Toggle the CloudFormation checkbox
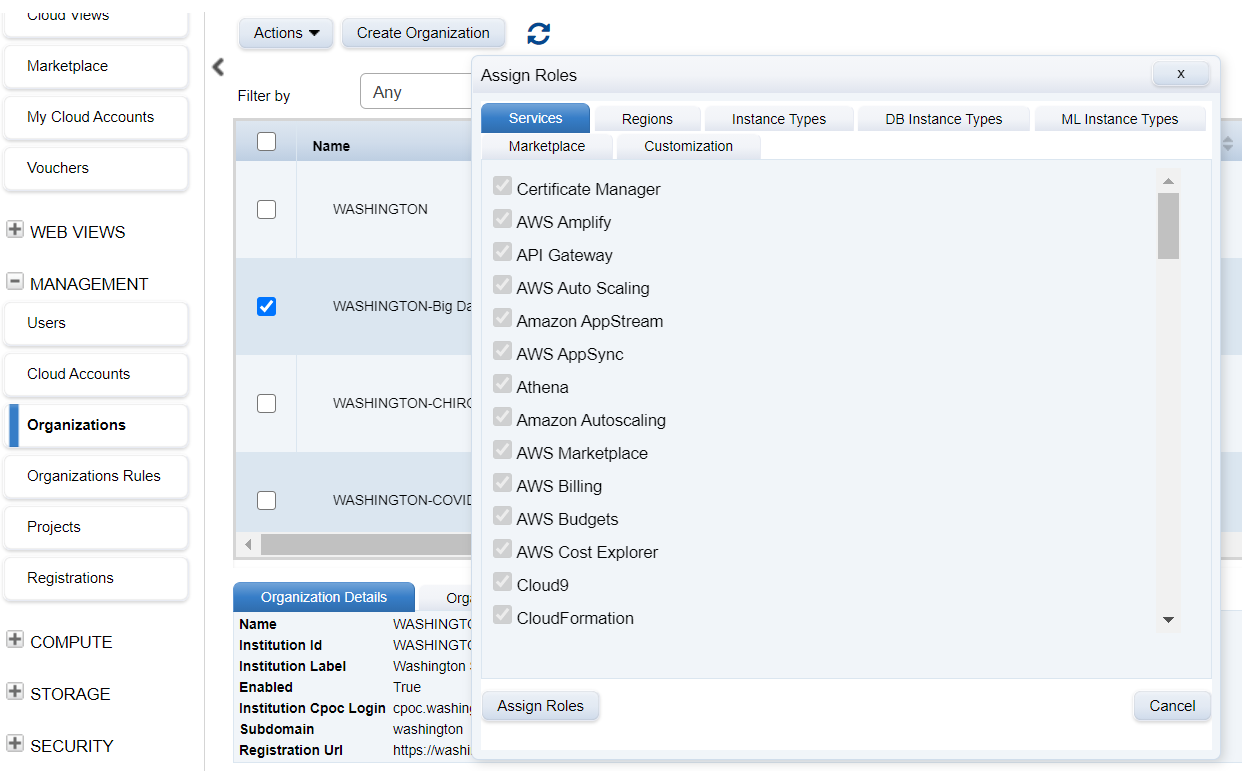This screenshot has width=1242, height=771. click(502, 615)
